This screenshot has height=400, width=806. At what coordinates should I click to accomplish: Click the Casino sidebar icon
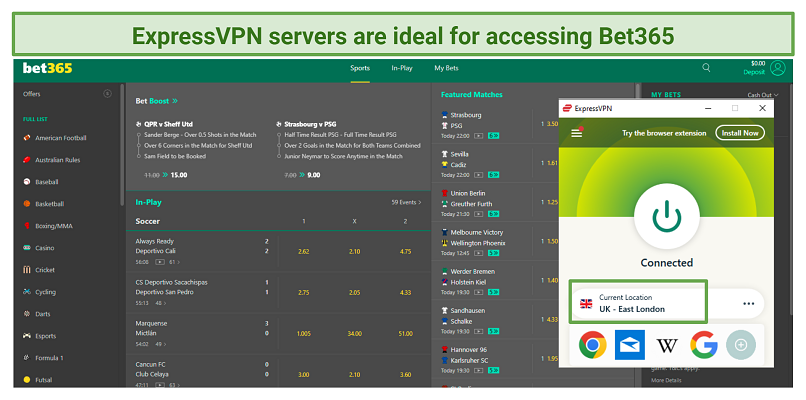(x=27, y=248)
